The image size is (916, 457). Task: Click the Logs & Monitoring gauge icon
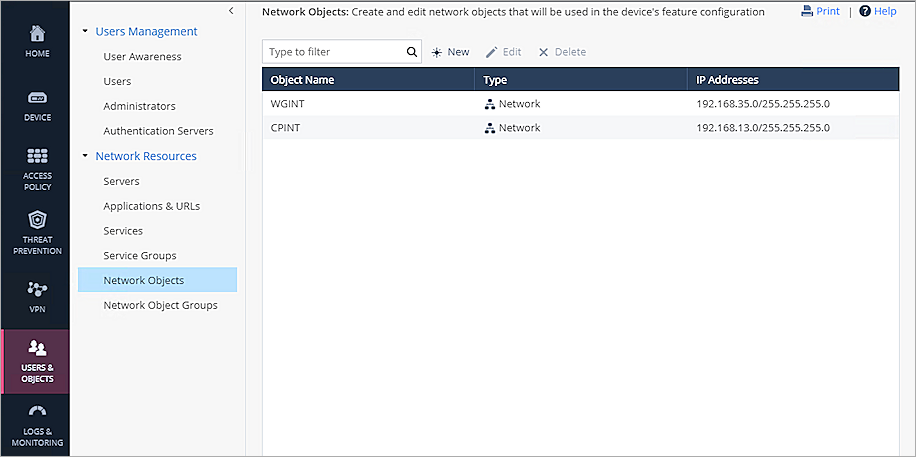point(37,411)
